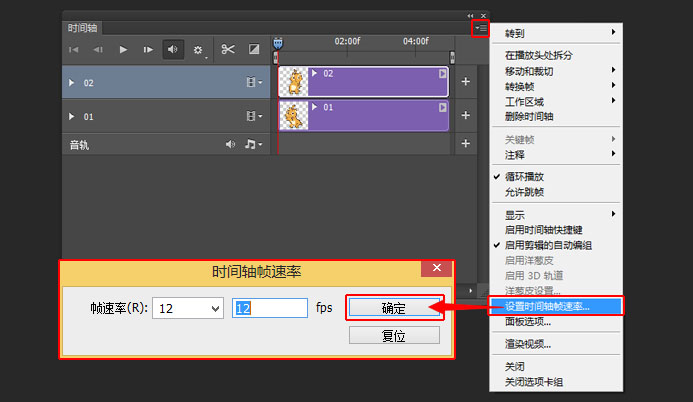Mute the audio track speaker icon
This screenshot has width=693, height=402.
tap(230, 145)
